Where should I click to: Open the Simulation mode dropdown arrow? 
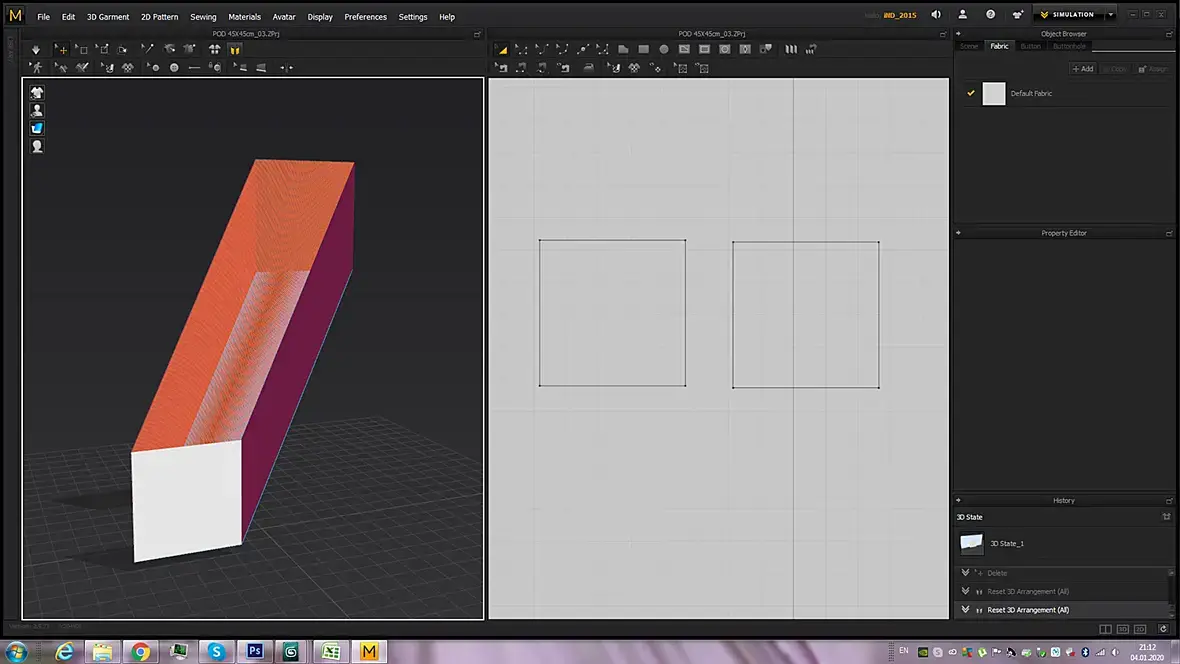[x=1111, y=14]
